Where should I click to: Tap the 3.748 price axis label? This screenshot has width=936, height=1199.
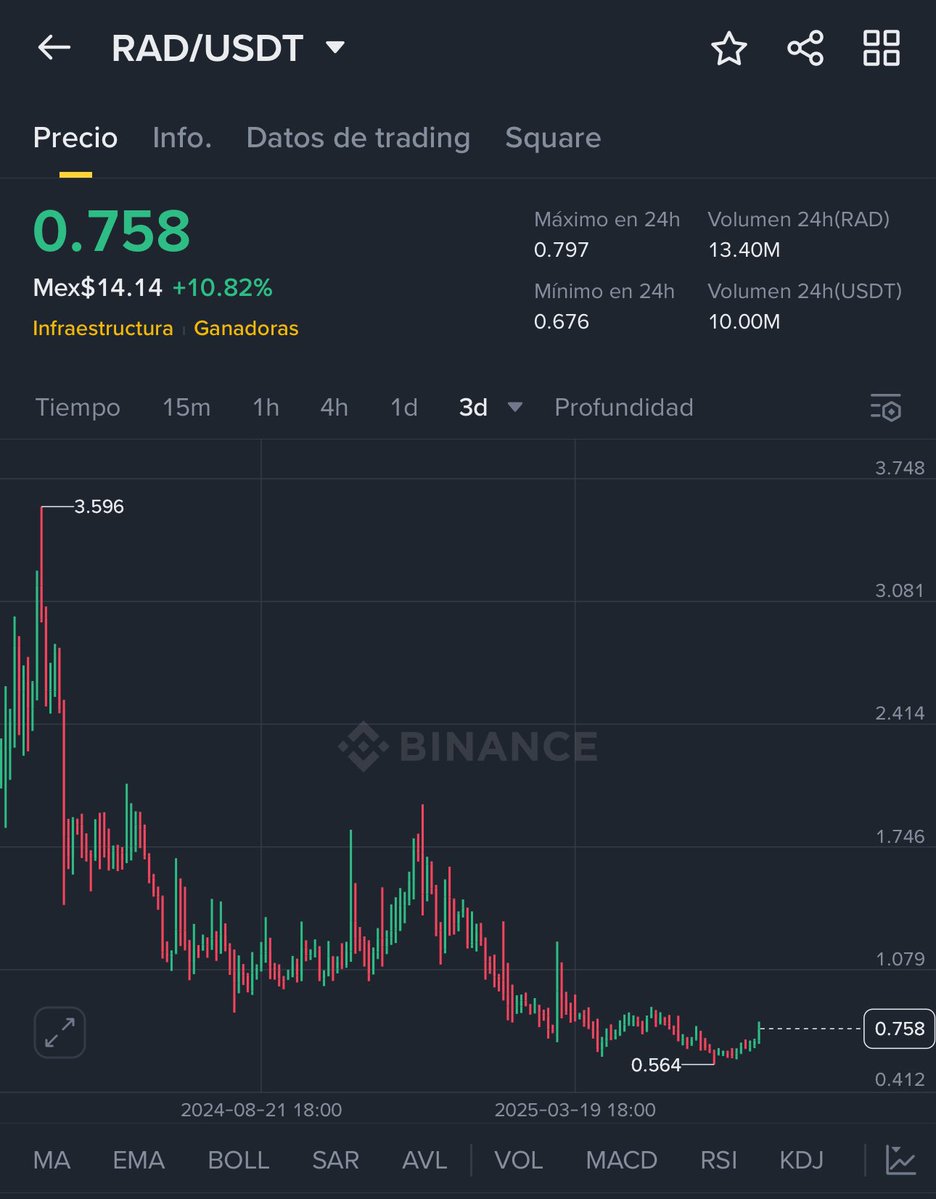(x=899, y=467)
